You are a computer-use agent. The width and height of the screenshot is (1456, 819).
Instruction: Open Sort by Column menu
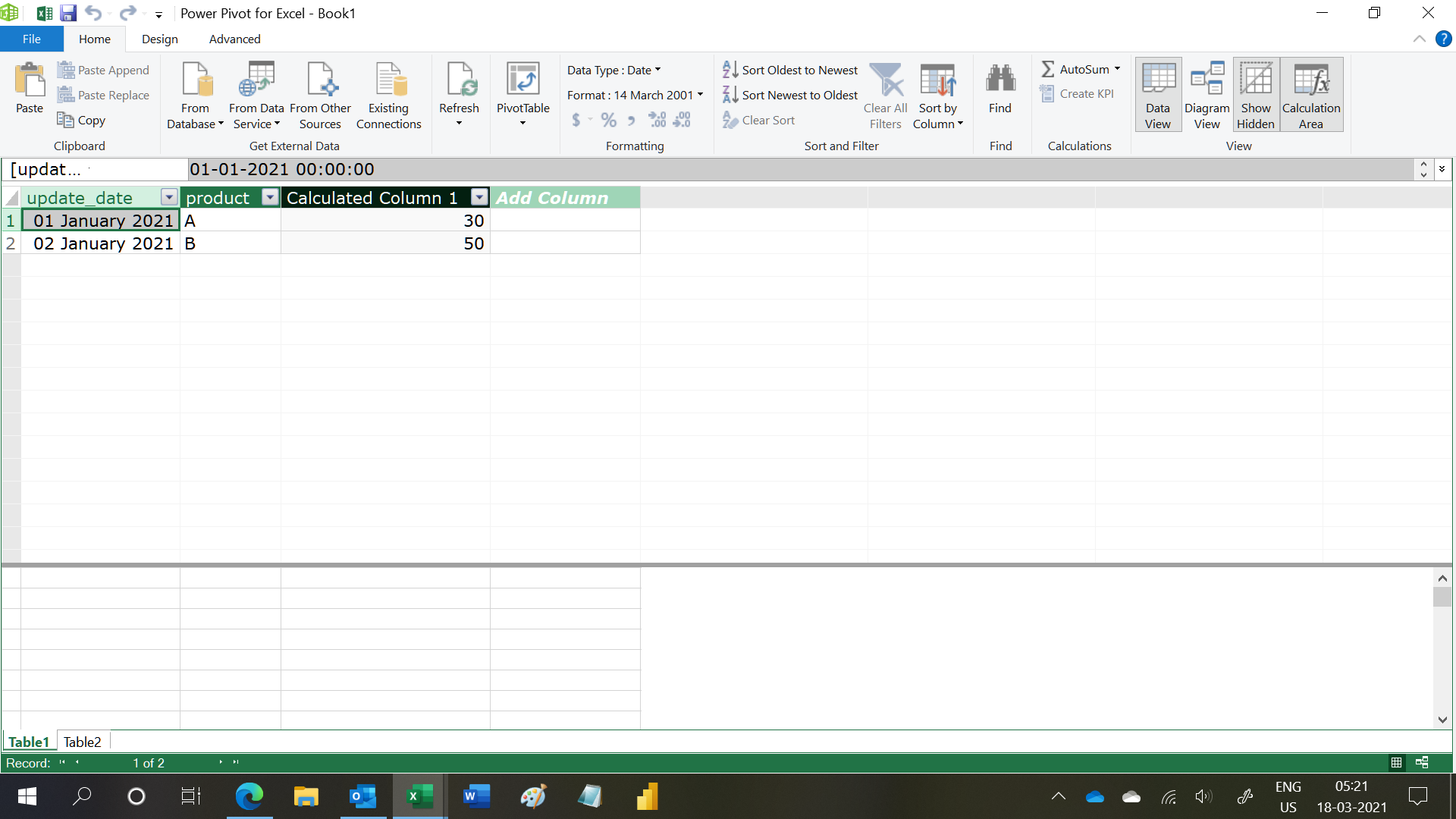tap(937, 96)
